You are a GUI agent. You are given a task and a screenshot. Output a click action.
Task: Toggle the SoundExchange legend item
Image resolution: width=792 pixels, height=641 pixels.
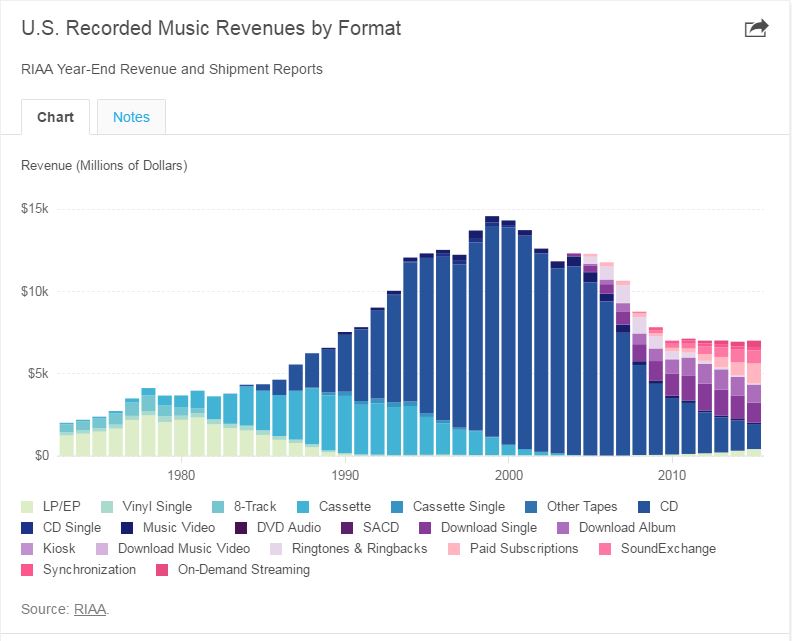(667, 548)
